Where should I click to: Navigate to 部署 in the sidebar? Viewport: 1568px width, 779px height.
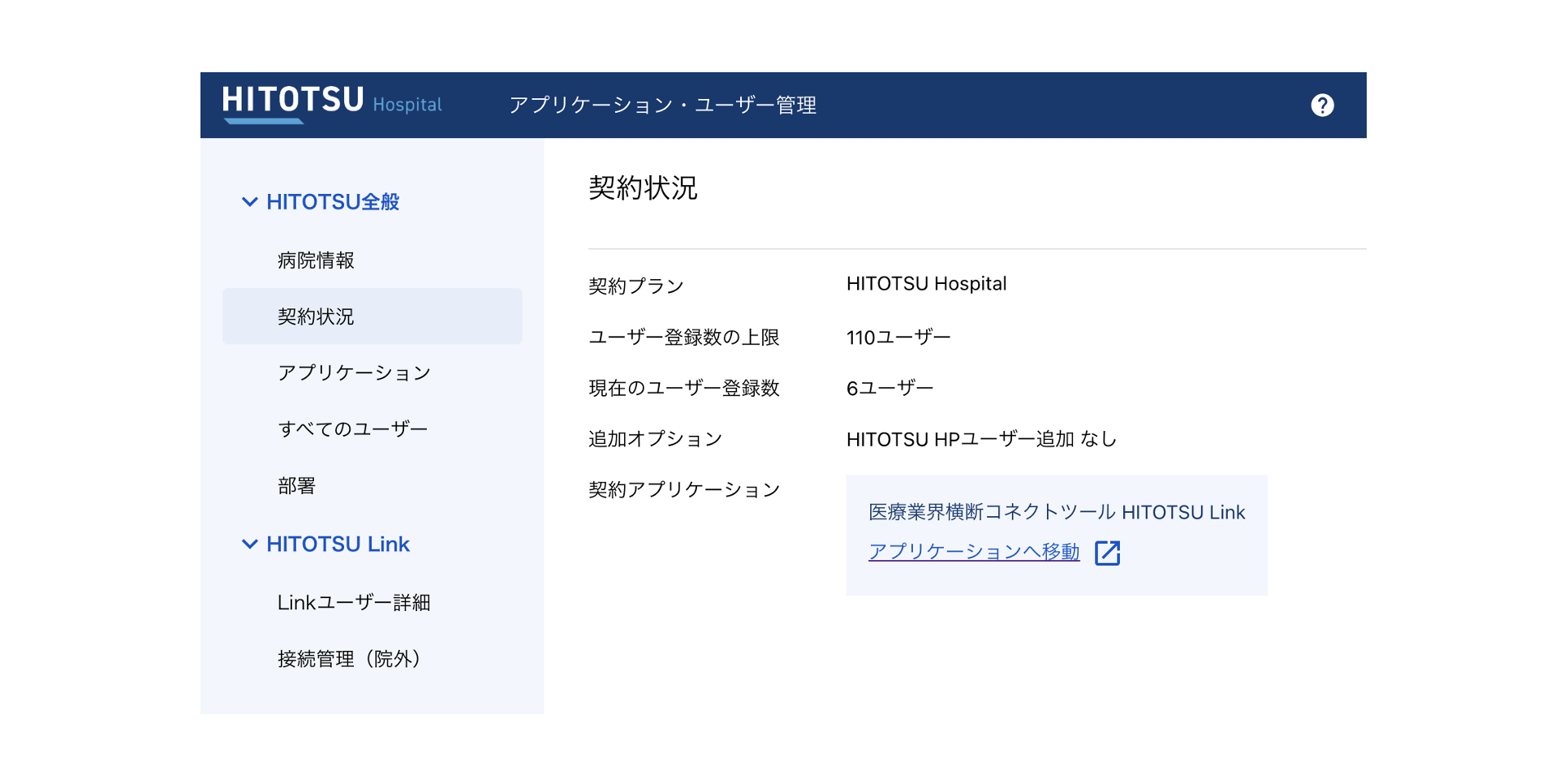(x=296, y=486)
